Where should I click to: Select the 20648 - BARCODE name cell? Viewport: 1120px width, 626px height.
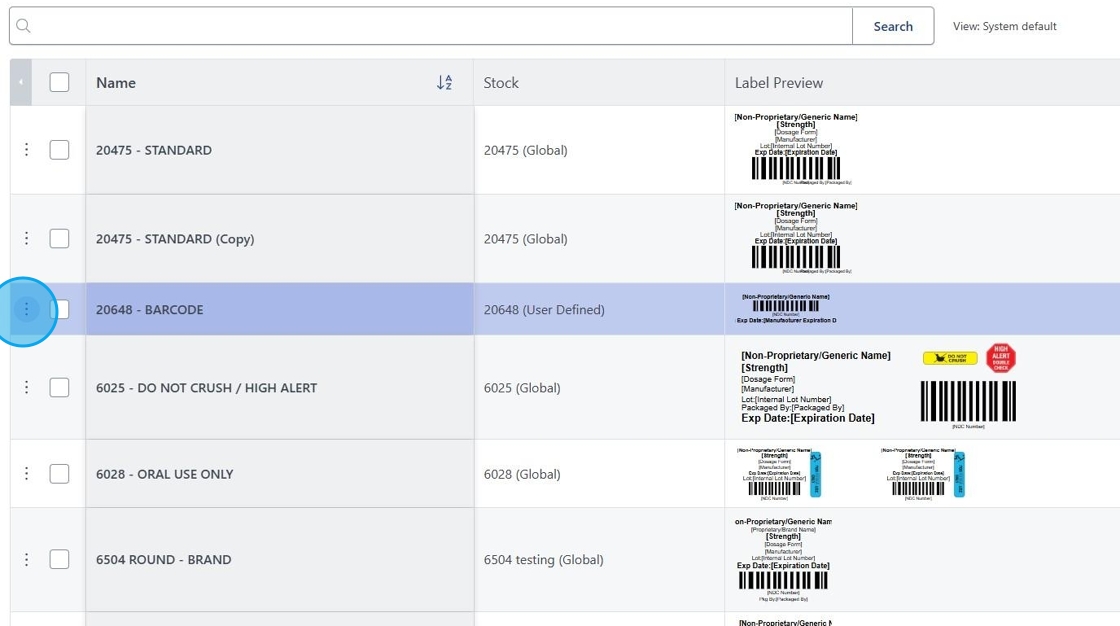click(x=279, y=309)
